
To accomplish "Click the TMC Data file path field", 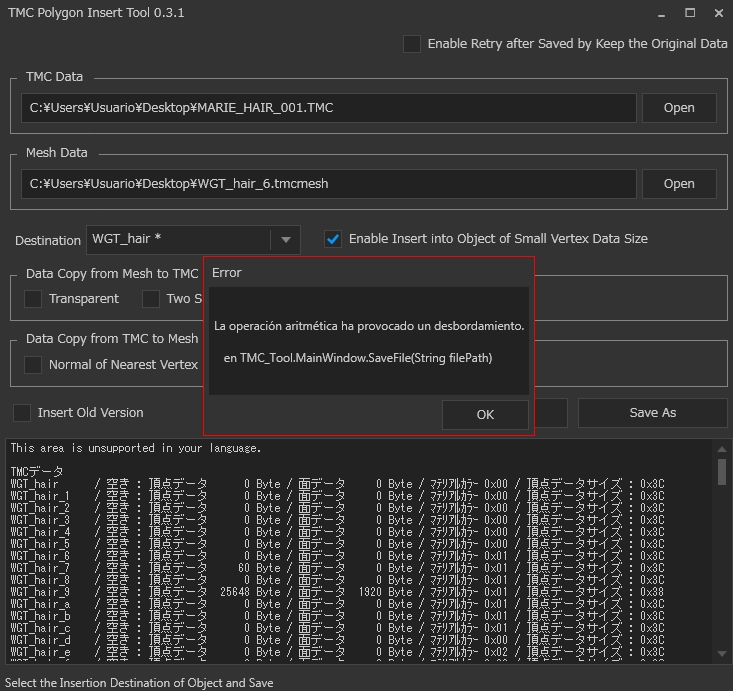I will [x=328, y=108].
